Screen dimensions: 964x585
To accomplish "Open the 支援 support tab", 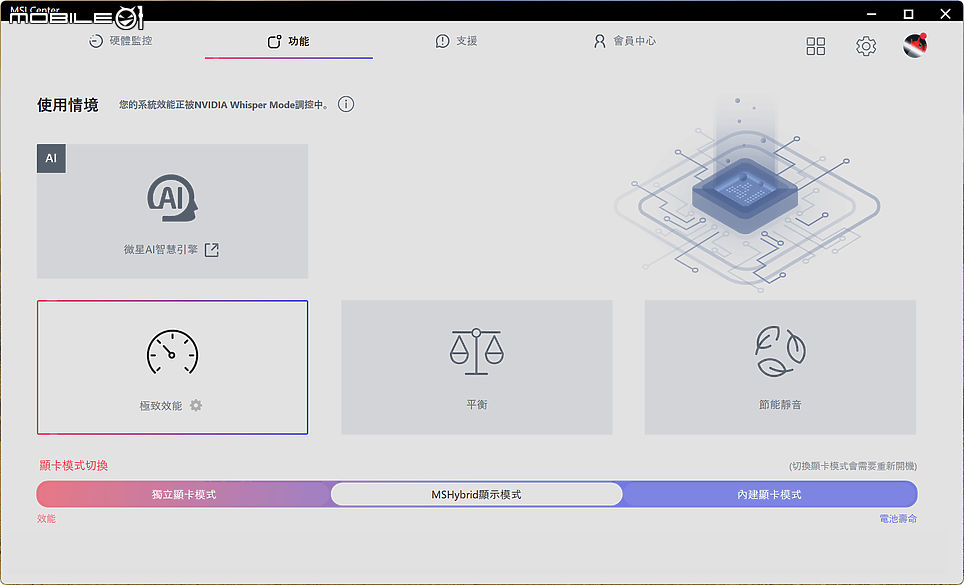I will click(456, 41).
